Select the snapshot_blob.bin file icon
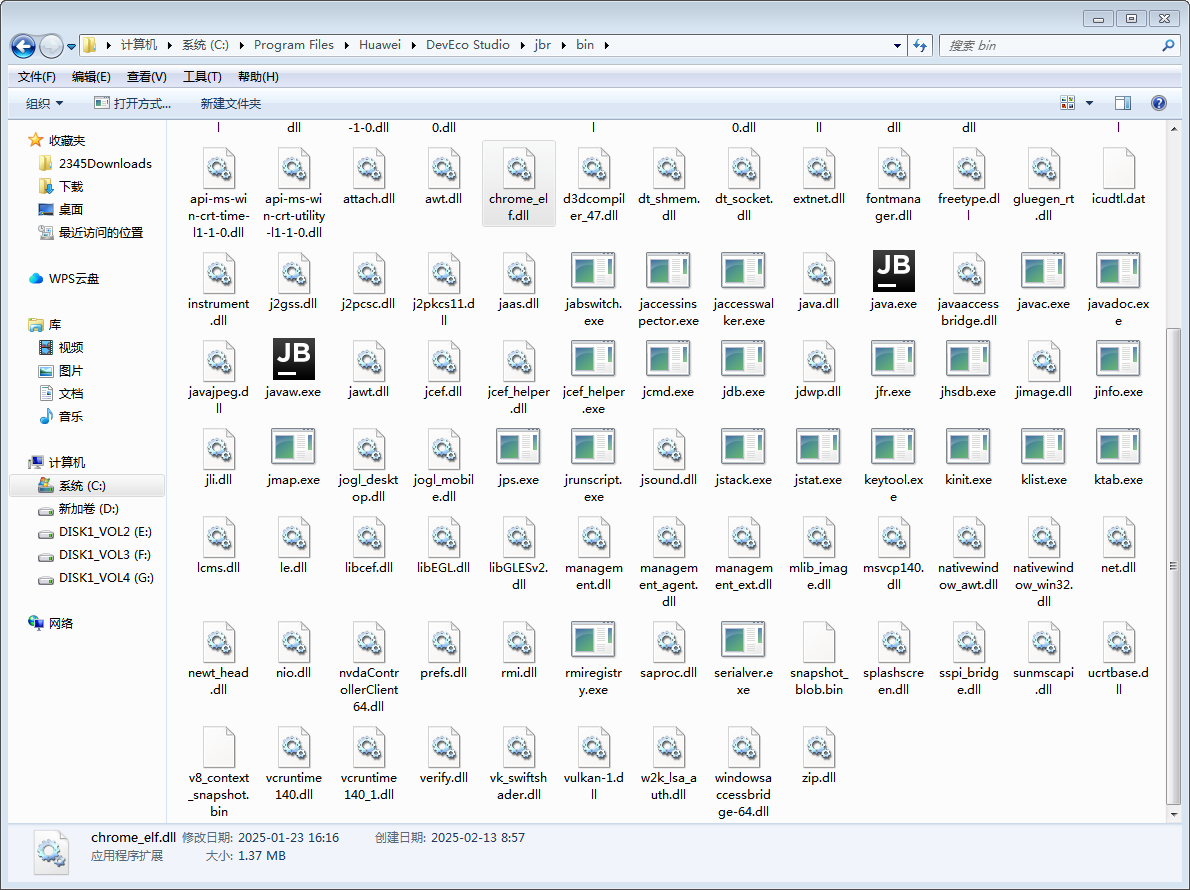The height and width of the screenshot is (890, 1190). click(x=819, y=642)
